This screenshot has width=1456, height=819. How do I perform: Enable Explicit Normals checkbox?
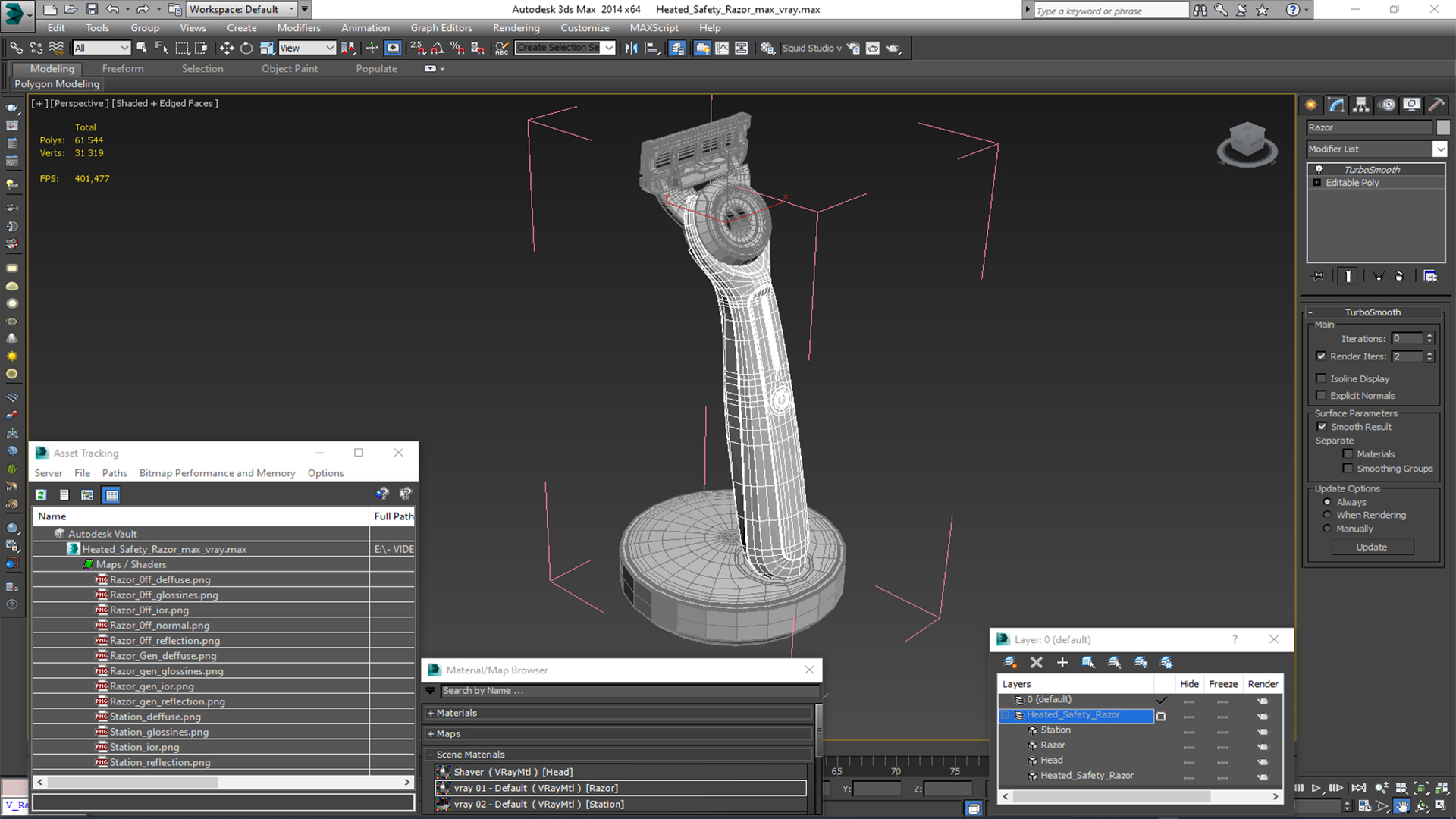(x=1321, y=395)
